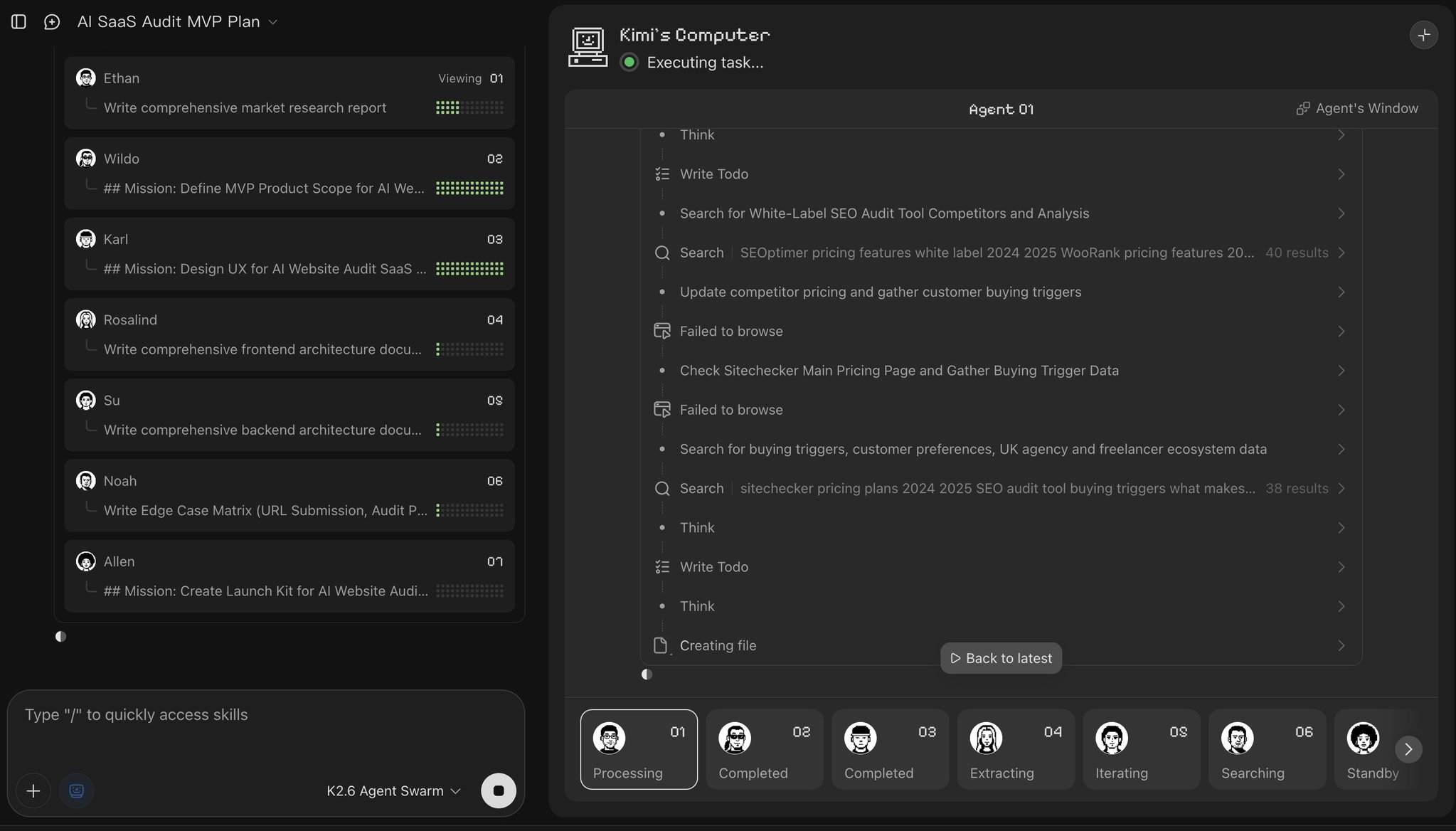
Task: Show more agents with right arrow
Action: pos(1408,749)
